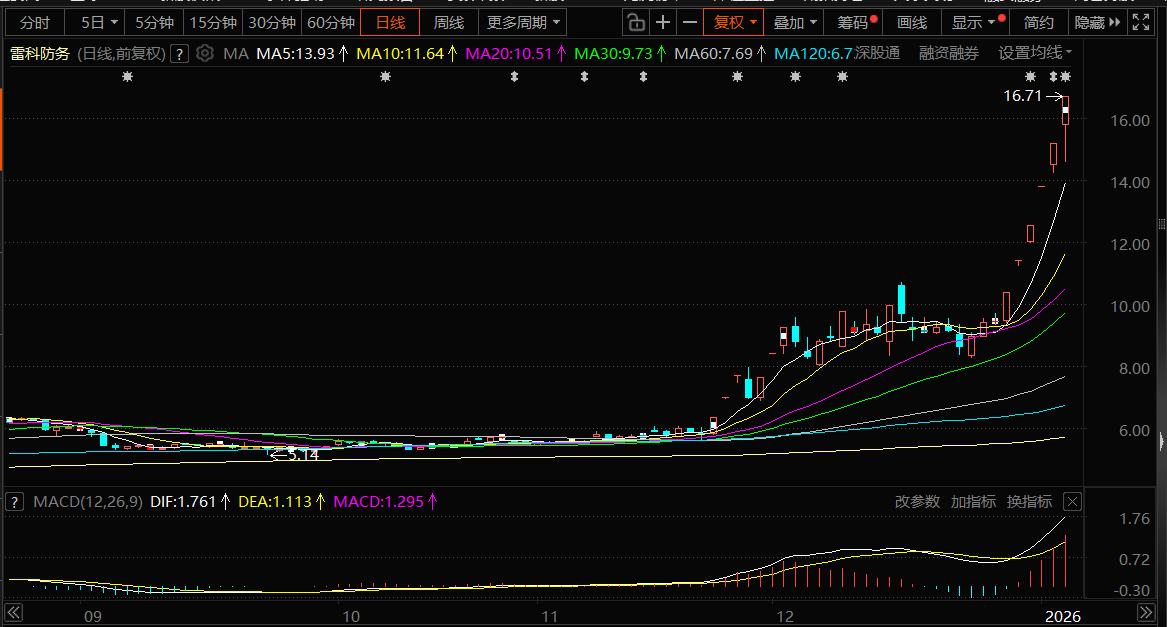Click the 2026 date axis label
The height and width of the screenshot is (627, 1167).
(x=1062, y=616)
